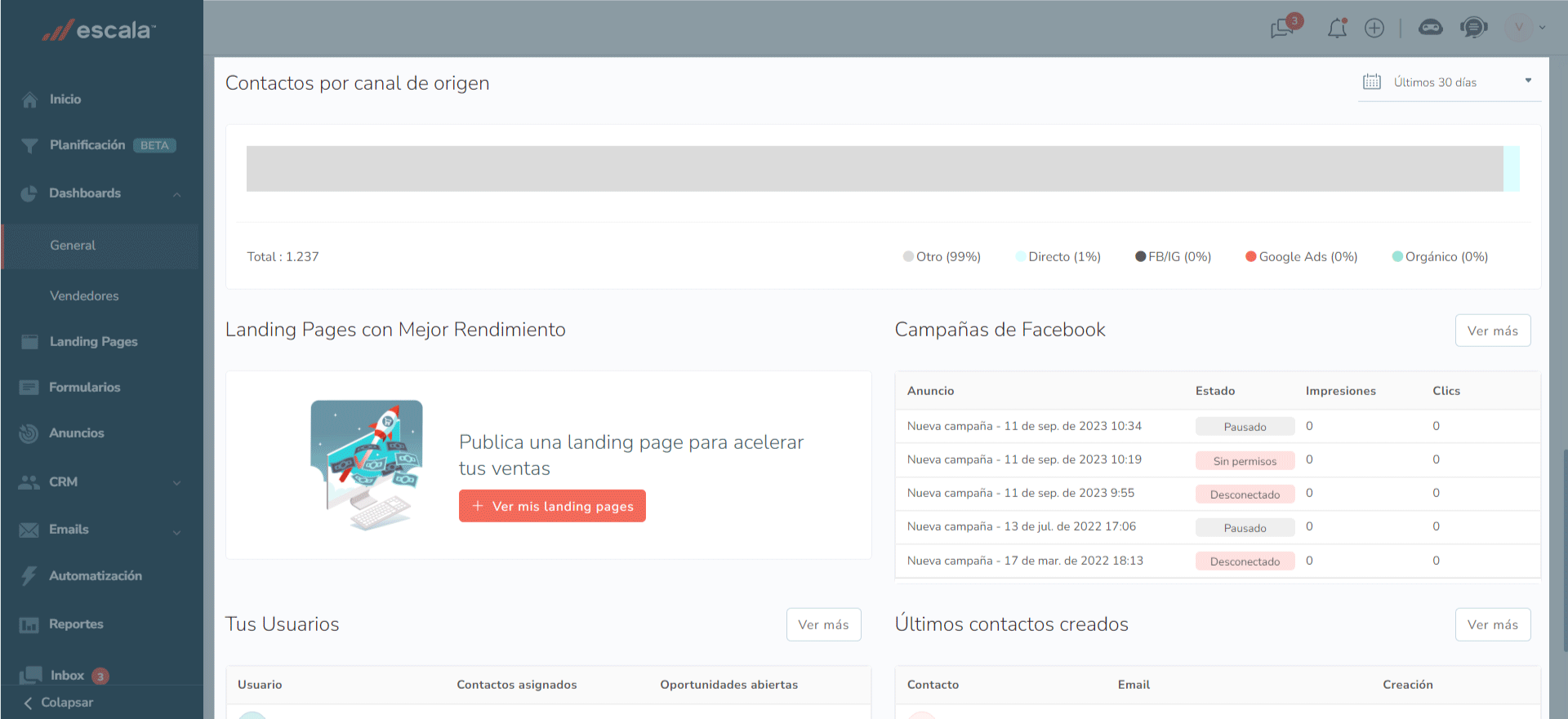The image size is (1568, 719).
Task: Click the rocket landing page illustration
Action: pyautogui.click(x=367, y=464)
